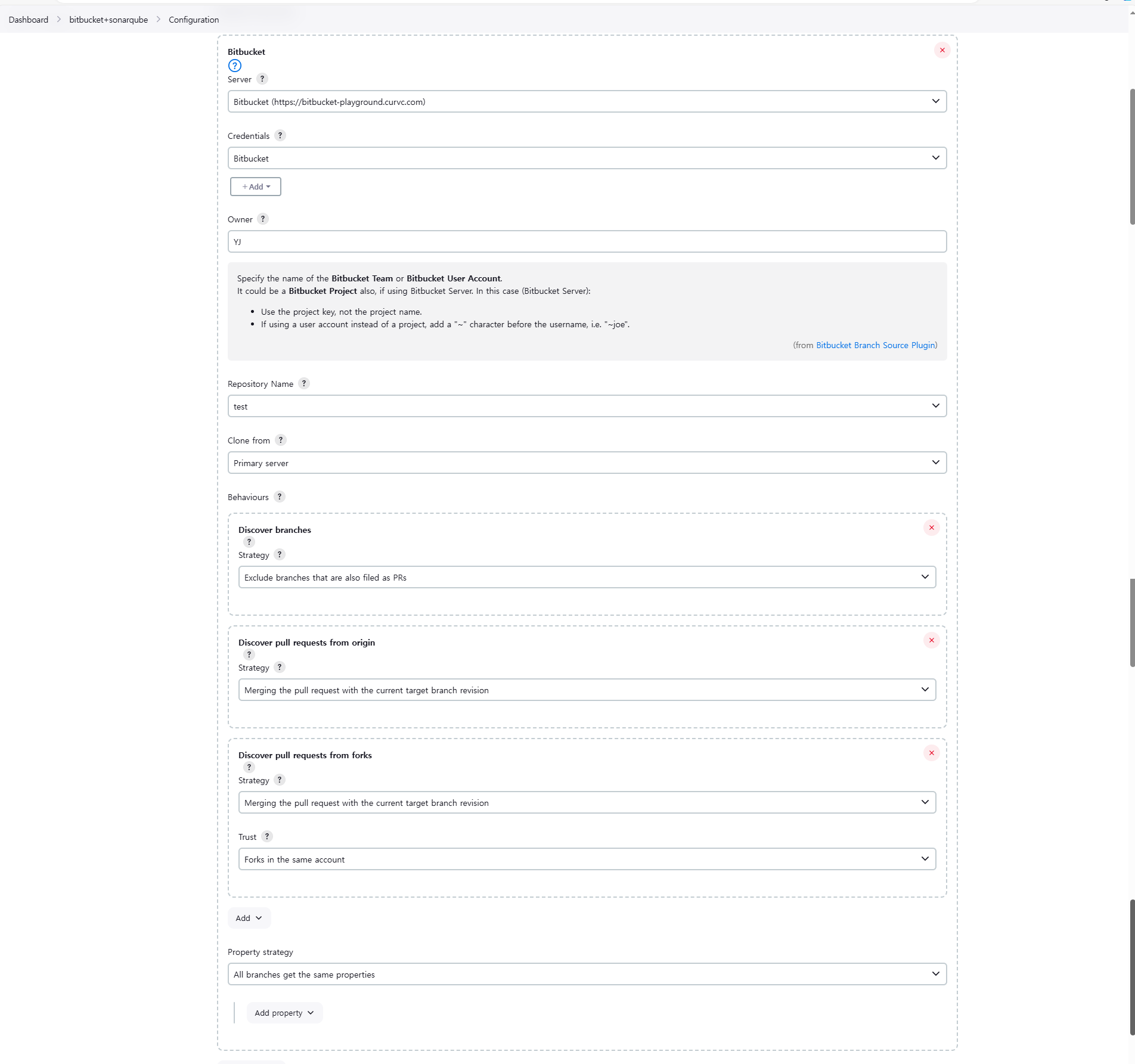
Task: Open the bitbucket+sonarqube breadcrumb
Action: pos(108,20)
